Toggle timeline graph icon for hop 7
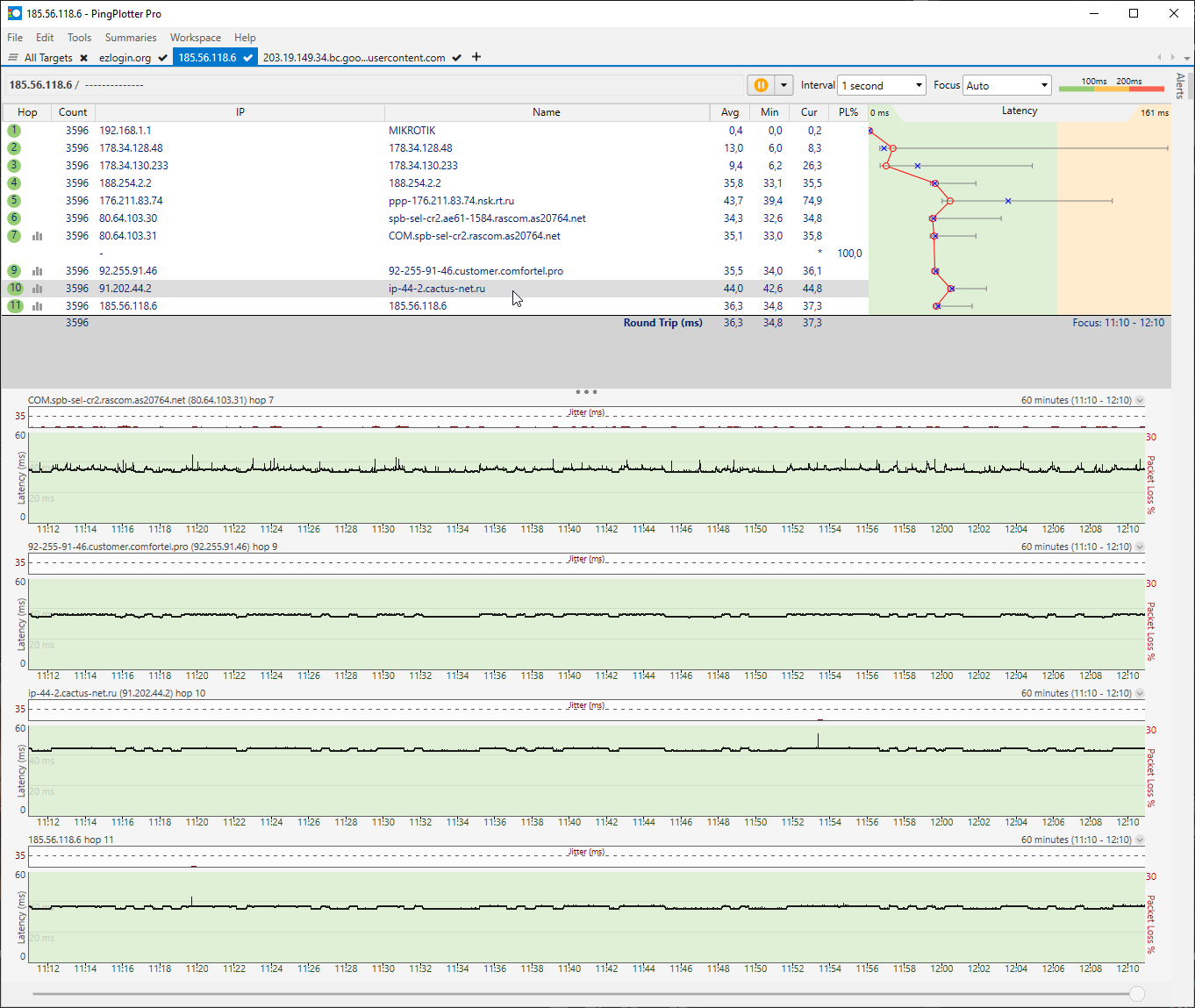This screenshot has width=1195, height=1008. click(37, 236)
